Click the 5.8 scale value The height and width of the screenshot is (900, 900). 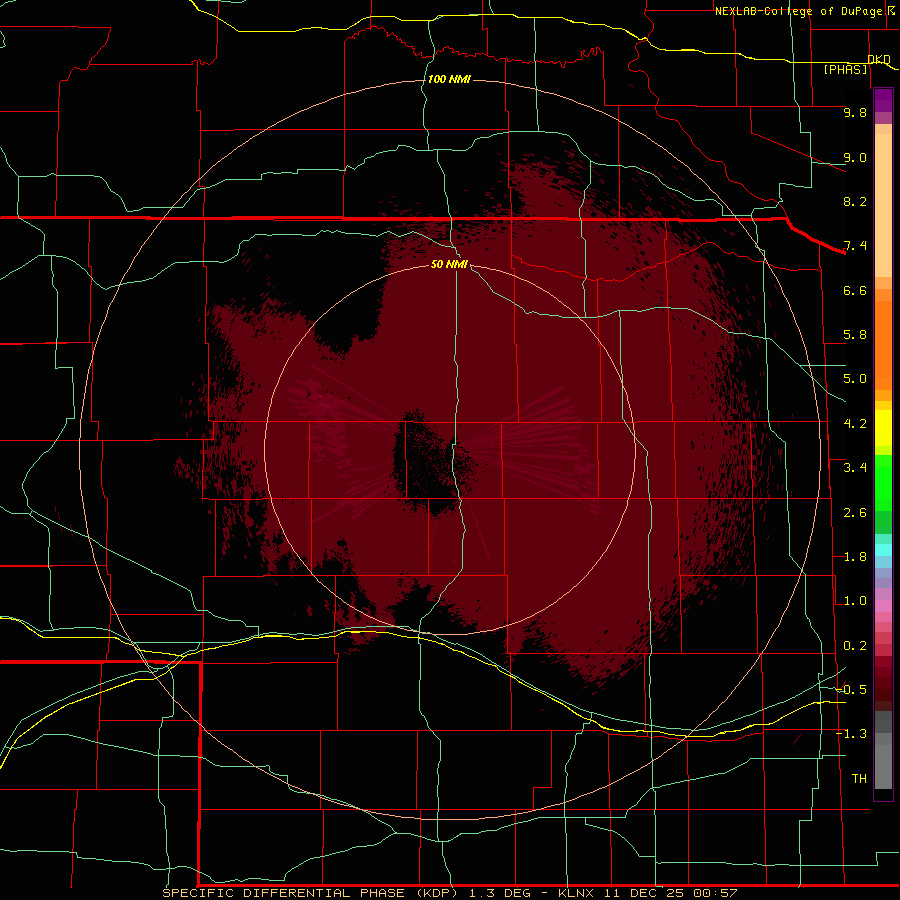pos(855,335)
